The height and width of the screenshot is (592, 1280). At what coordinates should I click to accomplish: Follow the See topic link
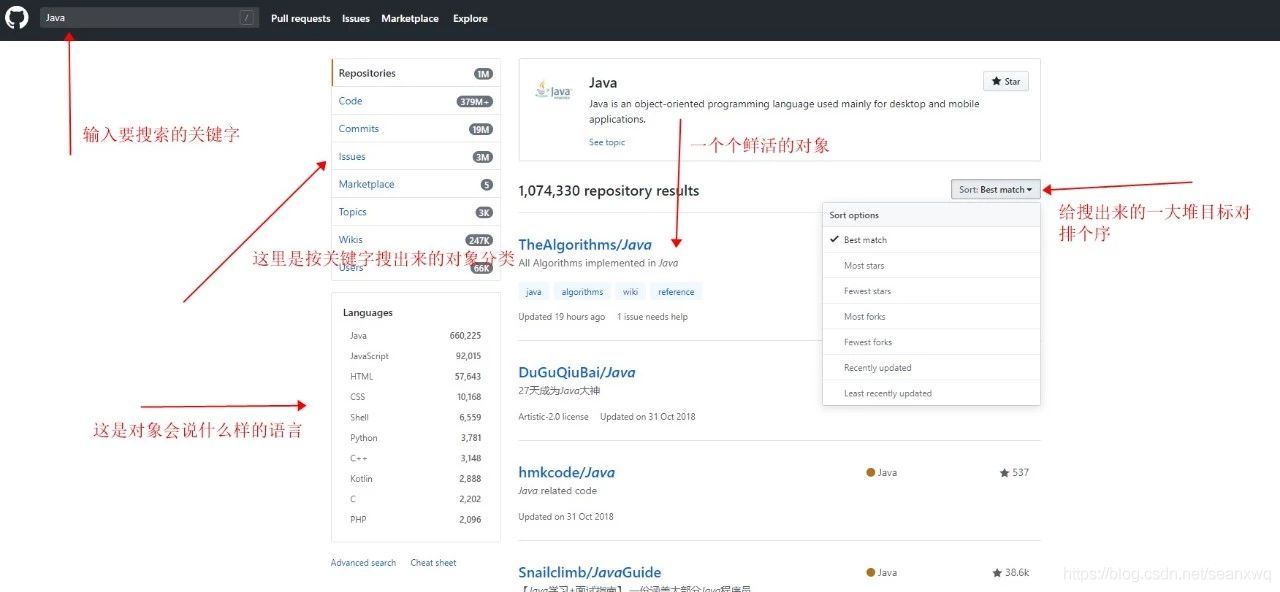(x=607, y=142)
